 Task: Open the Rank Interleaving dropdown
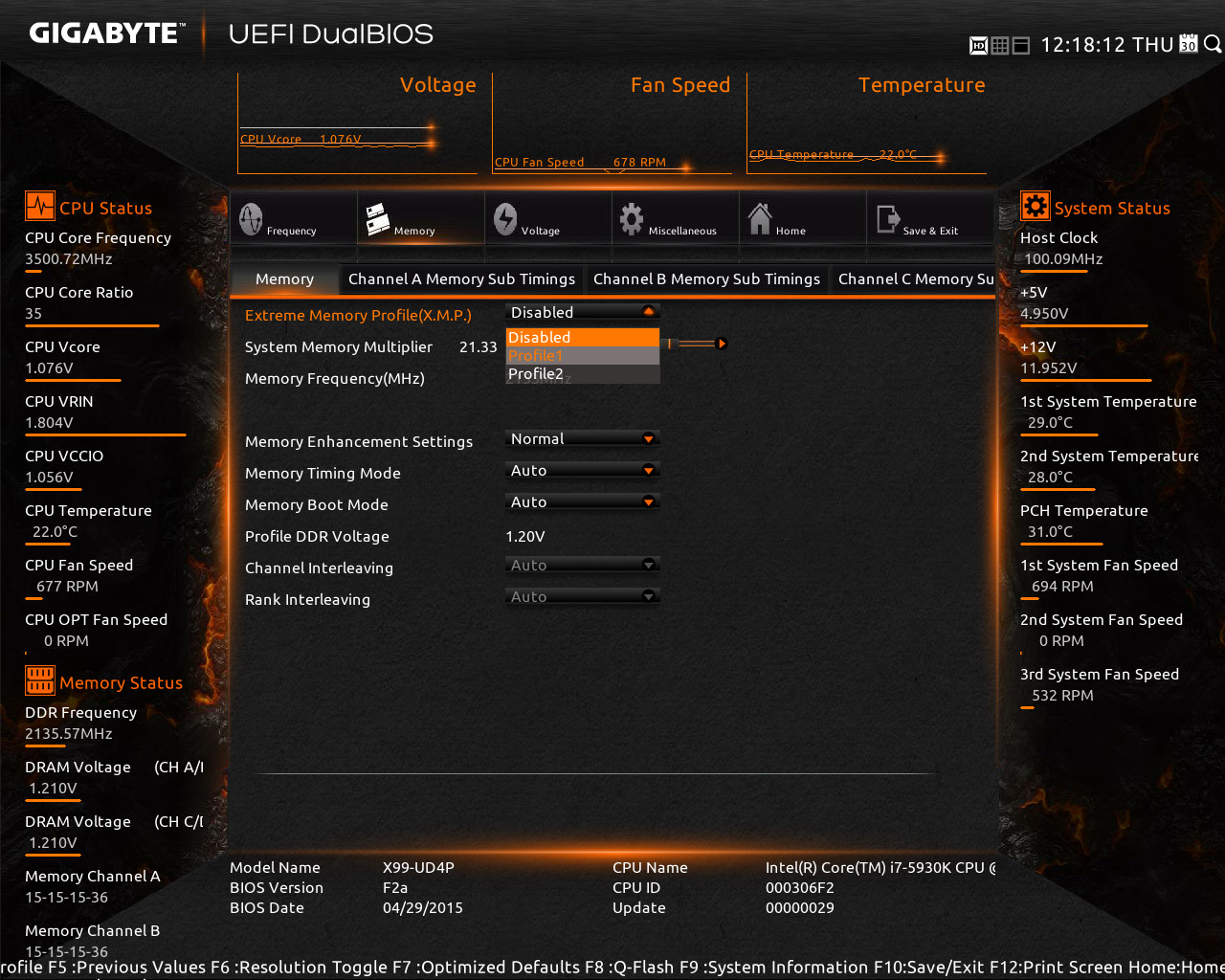point(583,596)
